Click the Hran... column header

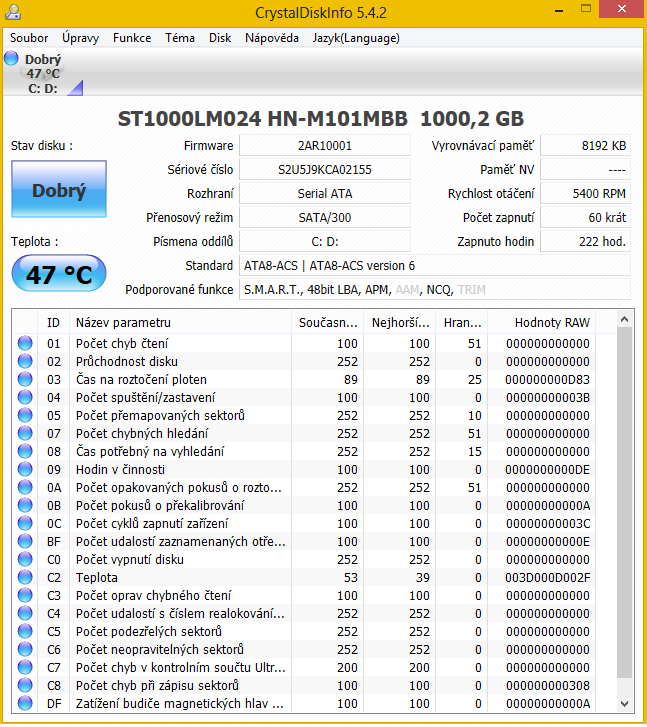pyautogui.click(x=462, y=323)
